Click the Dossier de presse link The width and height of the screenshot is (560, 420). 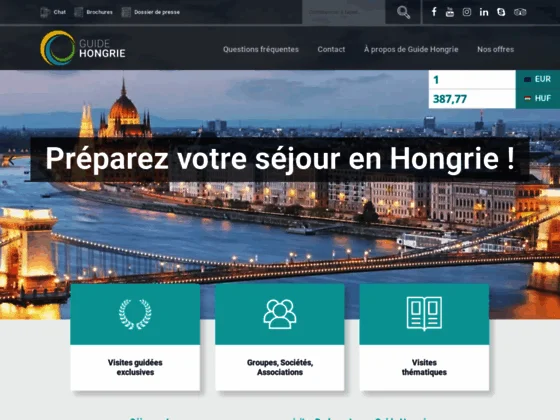[157, 12]
